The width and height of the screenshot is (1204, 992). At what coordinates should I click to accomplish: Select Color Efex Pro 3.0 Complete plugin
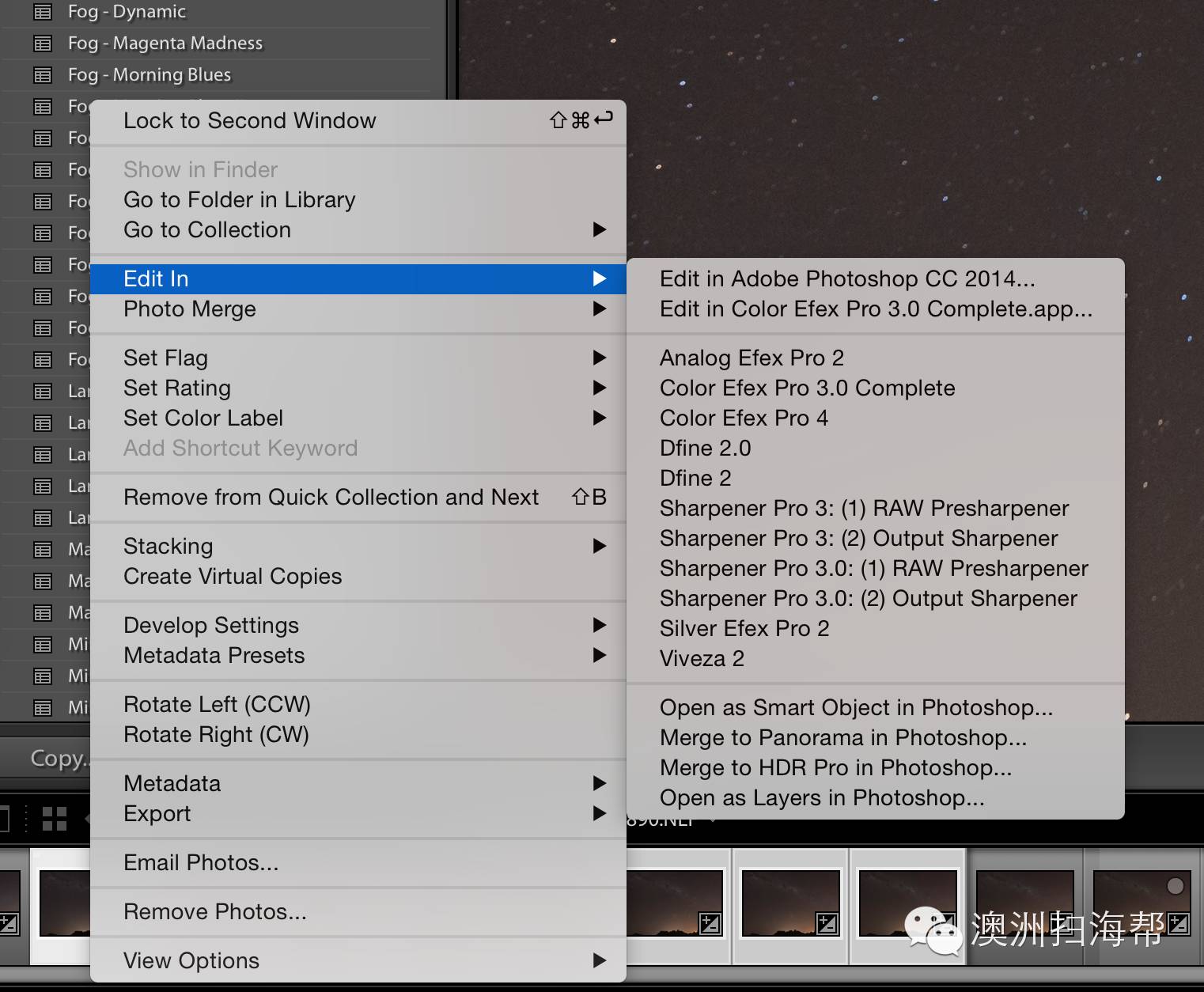point(876,388)
